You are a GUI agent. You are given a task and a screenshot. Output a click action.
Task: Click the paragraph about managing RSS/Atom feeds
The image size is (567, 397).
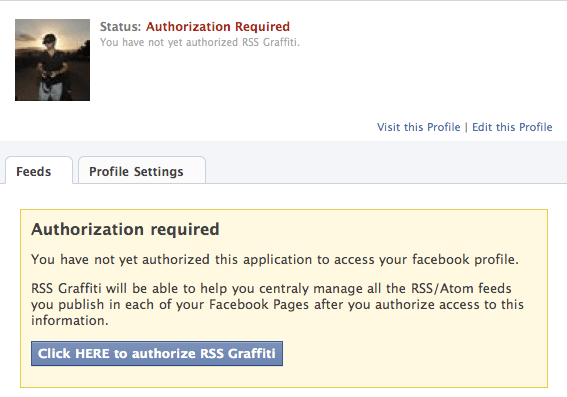(x=277, y=304)
